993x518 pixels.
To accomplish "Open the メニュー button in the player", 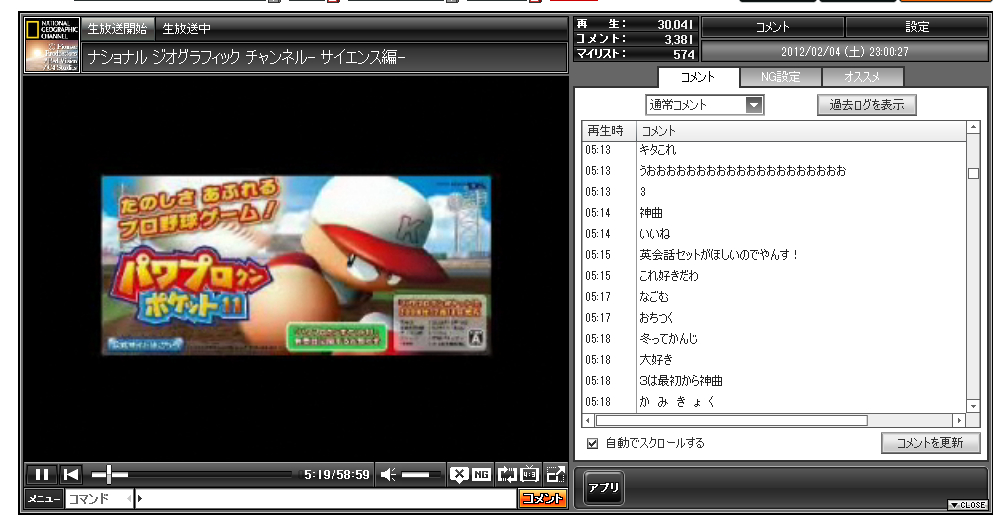I will pos(44,498).
